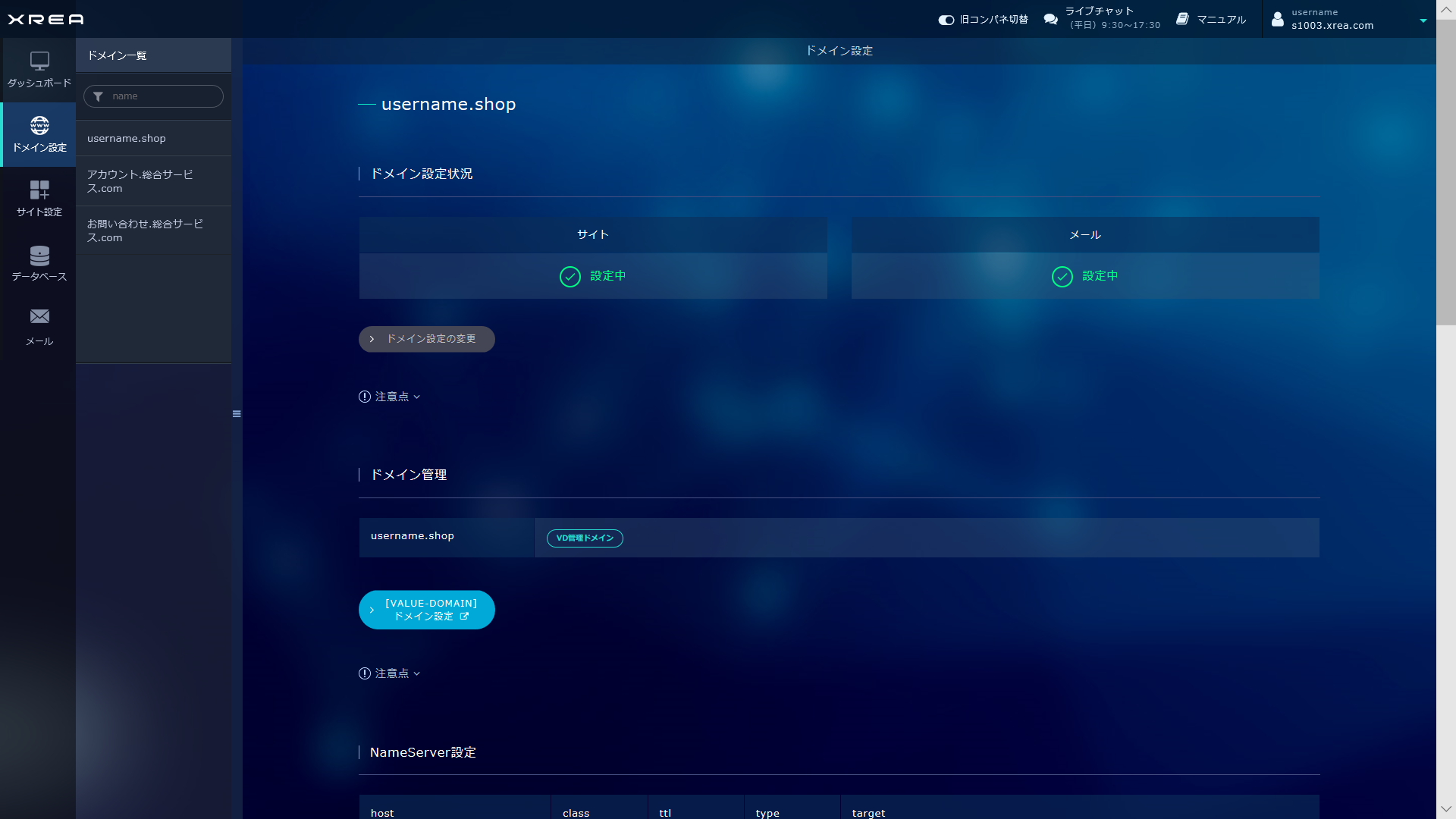
Task: Open the Dashboard monitor icon
Action: point(39,61)
